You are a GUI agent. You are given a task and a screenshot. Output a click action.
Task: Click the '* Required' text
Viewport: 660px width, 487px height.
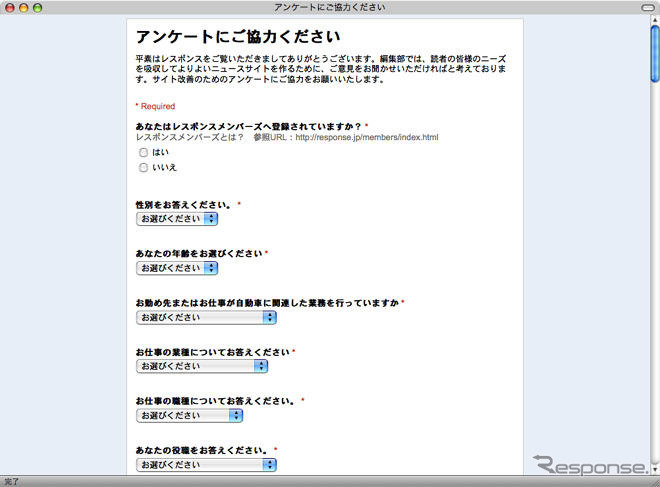tap(155, 106)
